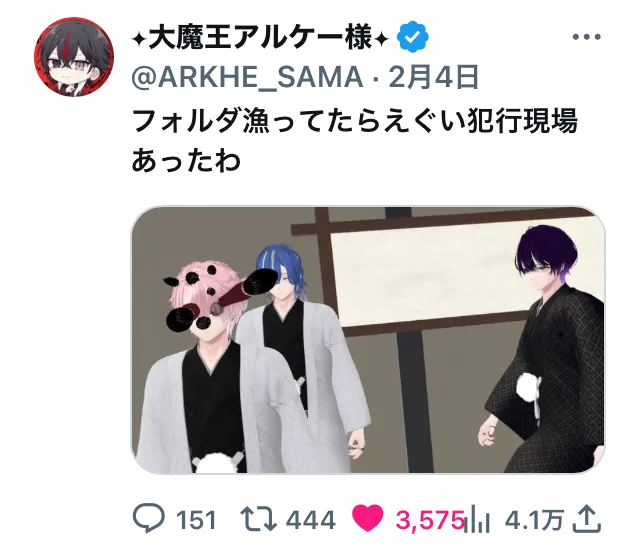Open the reply speech bubble icon
The width and height of the screenshot is (640, 560).
point(149,518)
